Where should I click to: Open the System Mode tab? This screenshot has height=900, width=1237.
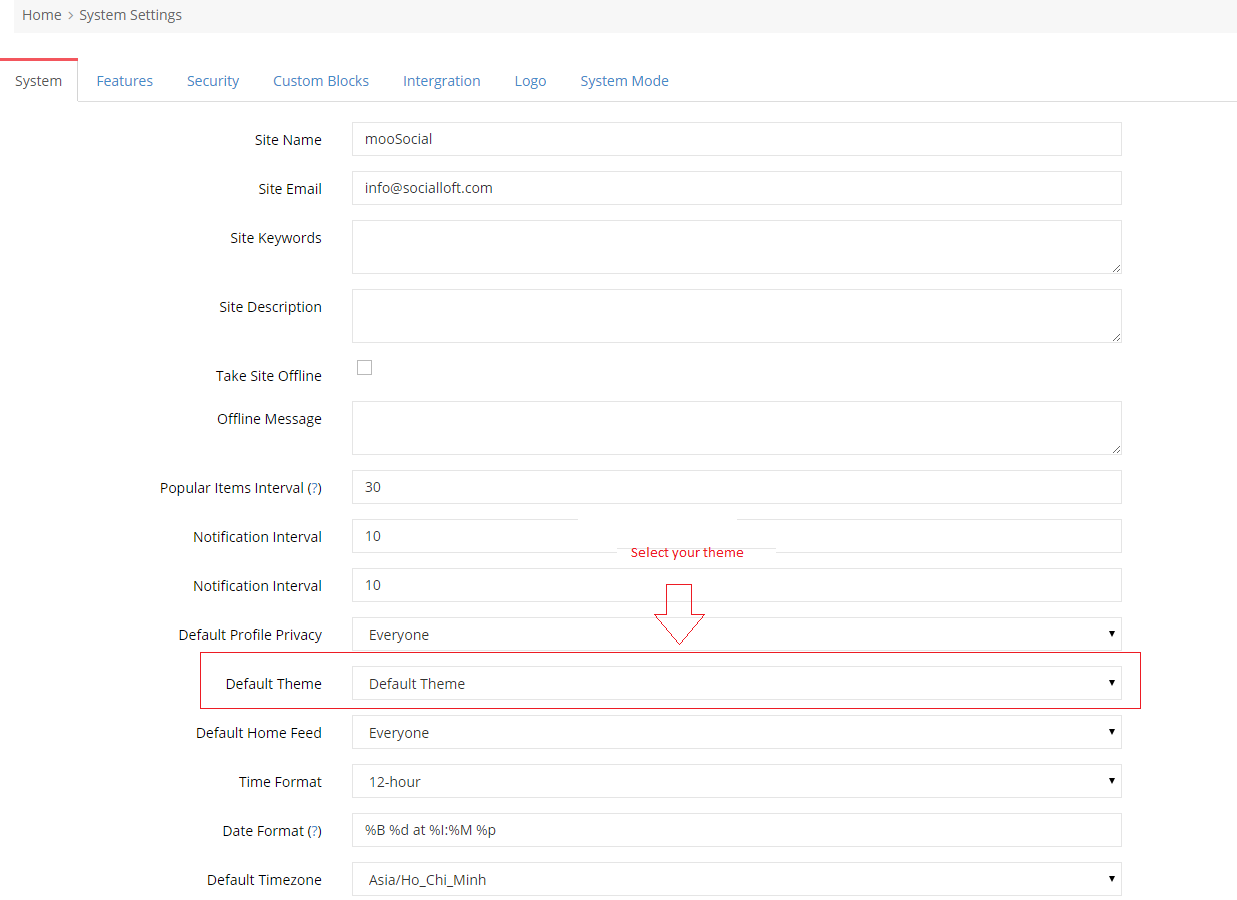(x=624, y=81)
